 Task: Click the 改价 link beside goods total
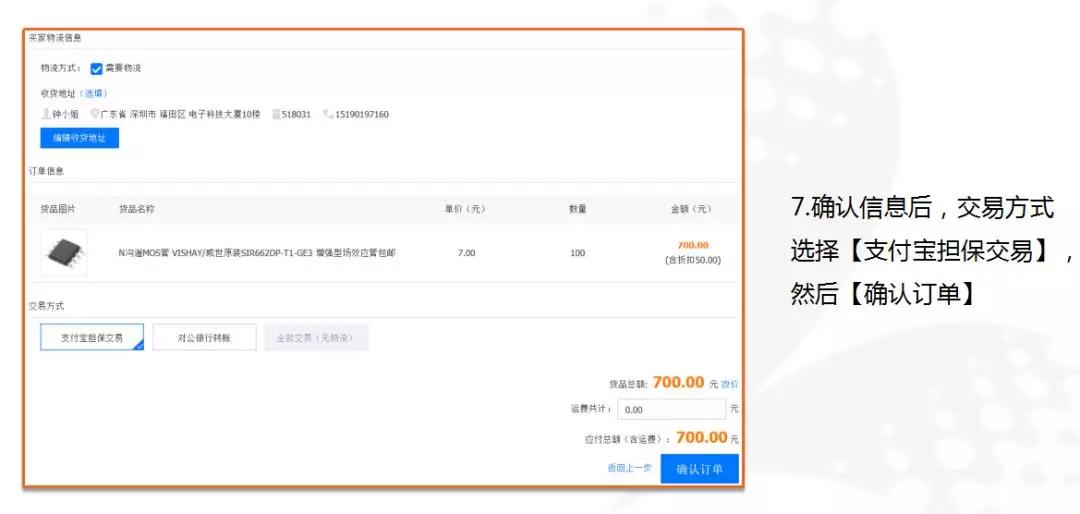coord(730,384)
